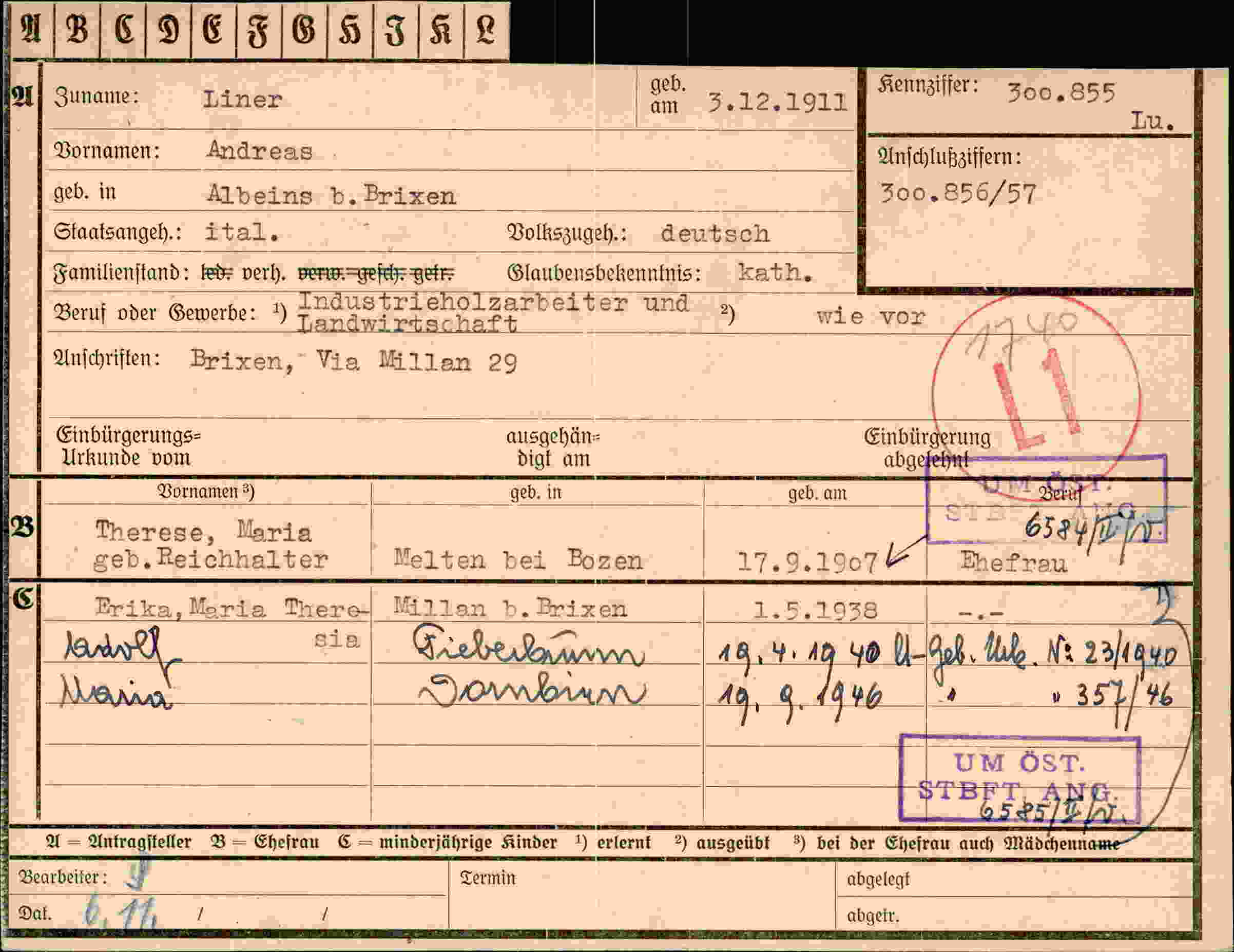1234x952 pixels.
Task: Click the surname 'Liner'
Action: click(242, 100)
